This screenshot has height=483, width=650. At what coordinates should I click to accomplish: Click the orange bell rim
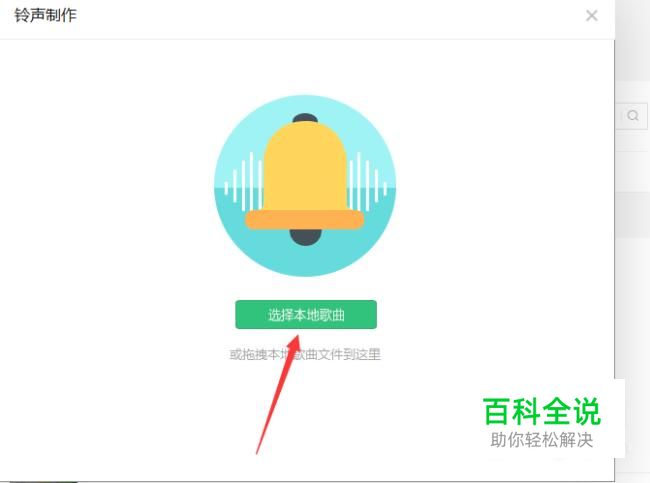[305, 220]
